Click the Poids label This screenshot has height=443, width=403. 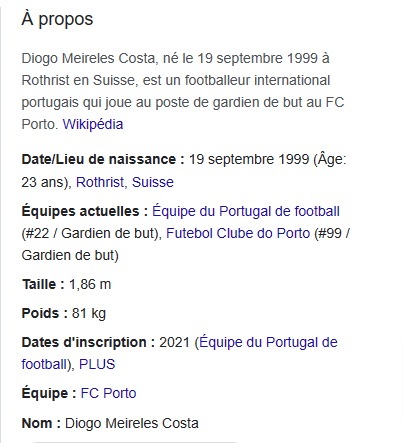pyautogui.click(x=45, y=313)
